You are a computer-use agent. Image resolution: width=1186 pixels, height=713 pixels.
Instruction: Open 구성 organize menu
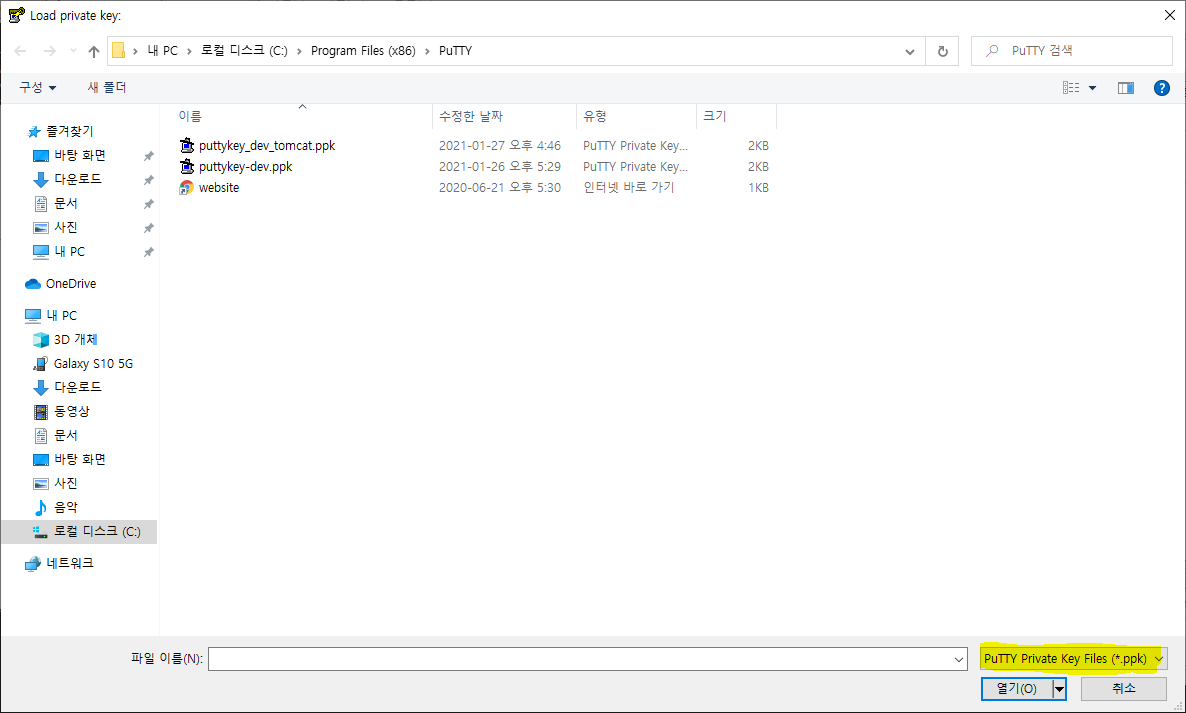point(37,88)
